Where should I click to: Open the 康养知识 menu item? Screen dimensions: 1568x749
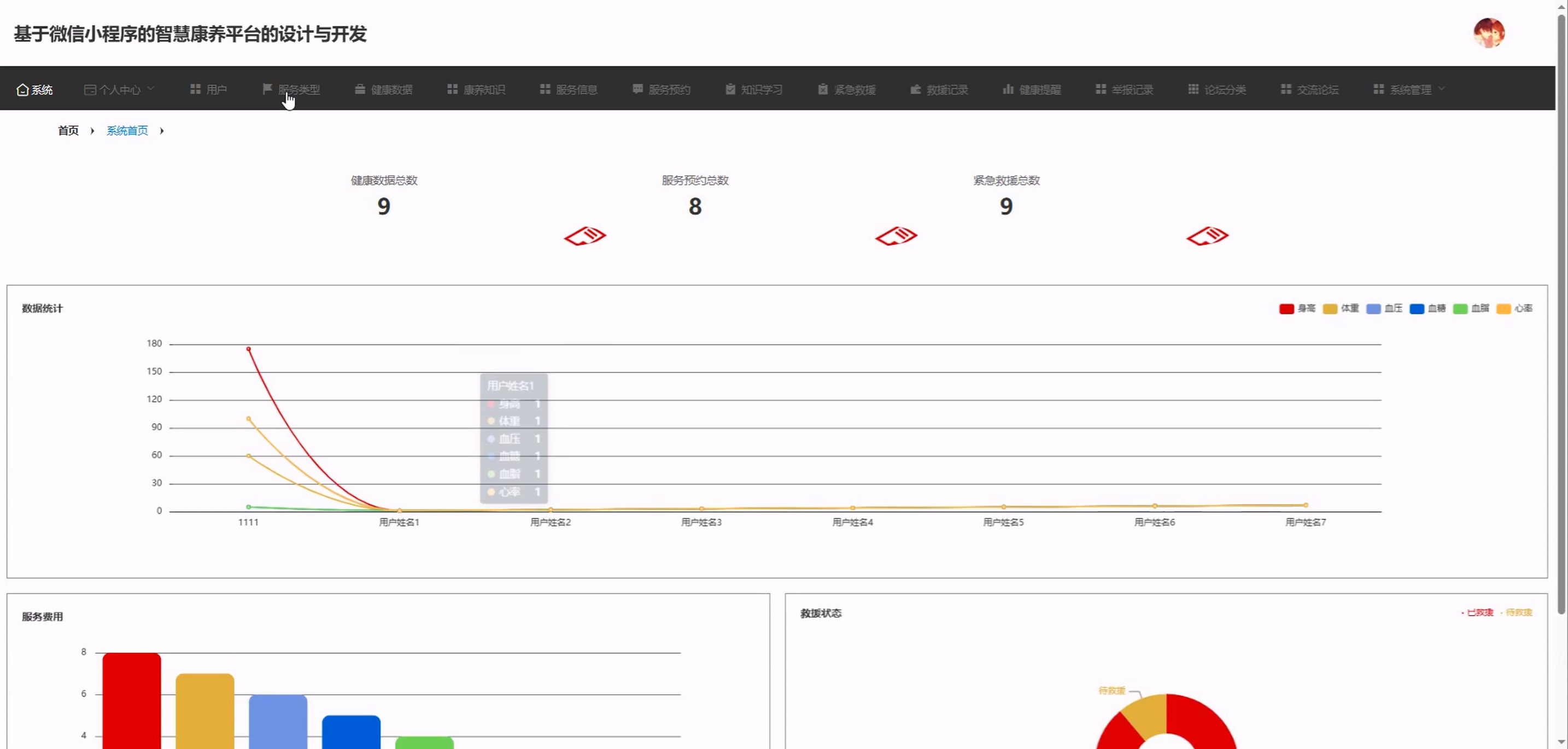(483, 90)
